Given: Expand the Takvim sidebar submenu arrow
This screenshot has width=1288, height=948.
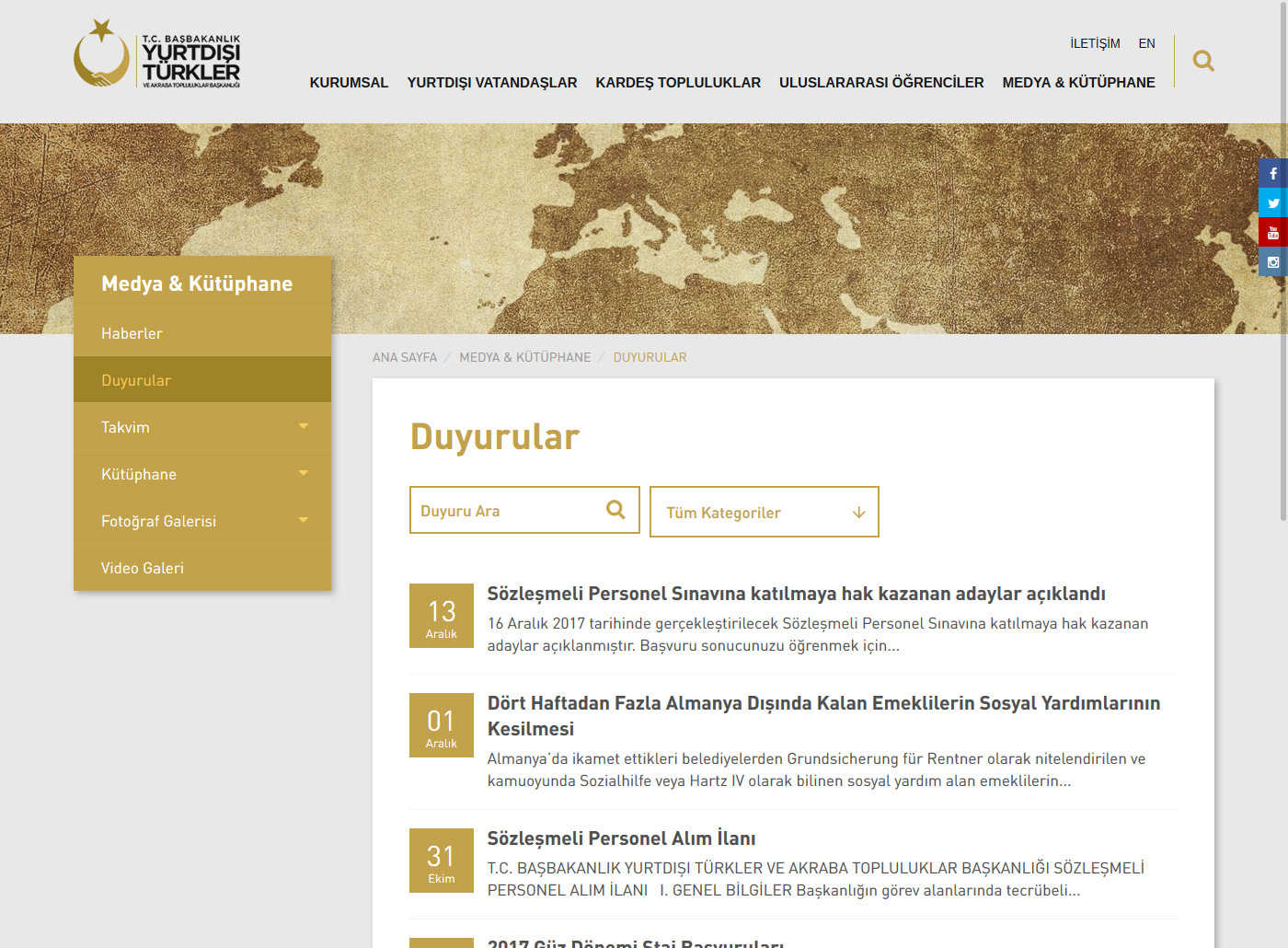Looking at the screenshot, I should pos(304,426).
